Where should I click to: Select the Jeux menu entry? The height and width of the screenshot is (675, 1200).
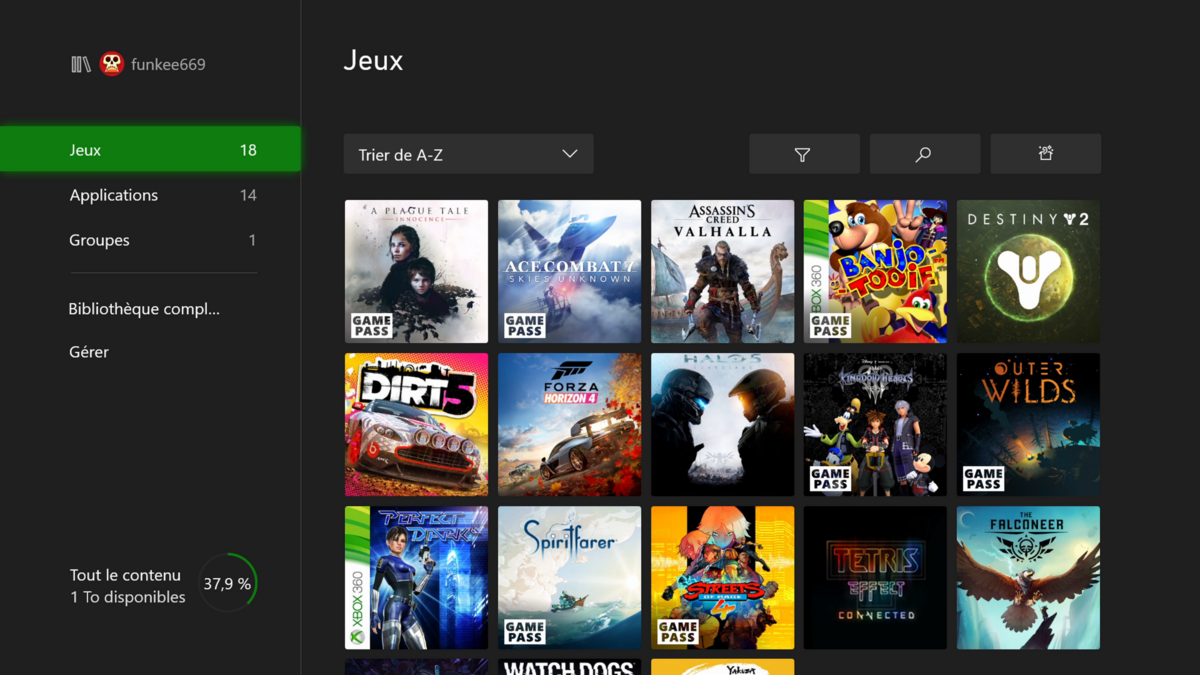(150, 150)
